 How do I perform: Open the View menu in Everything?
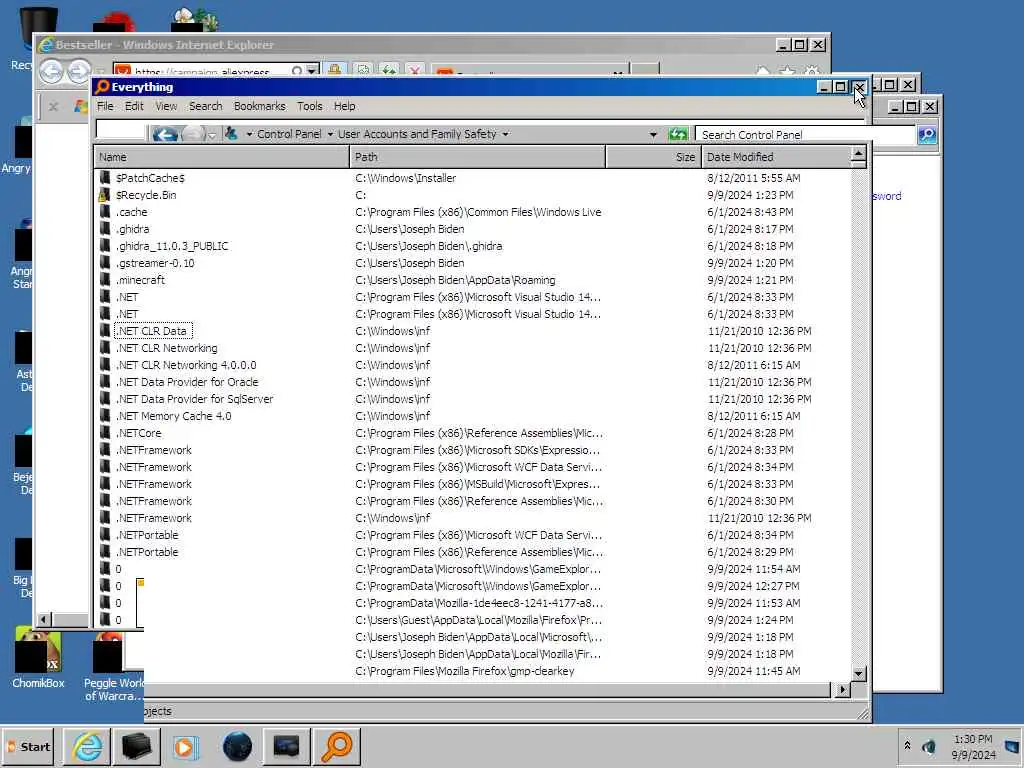[x=166, y=106]
